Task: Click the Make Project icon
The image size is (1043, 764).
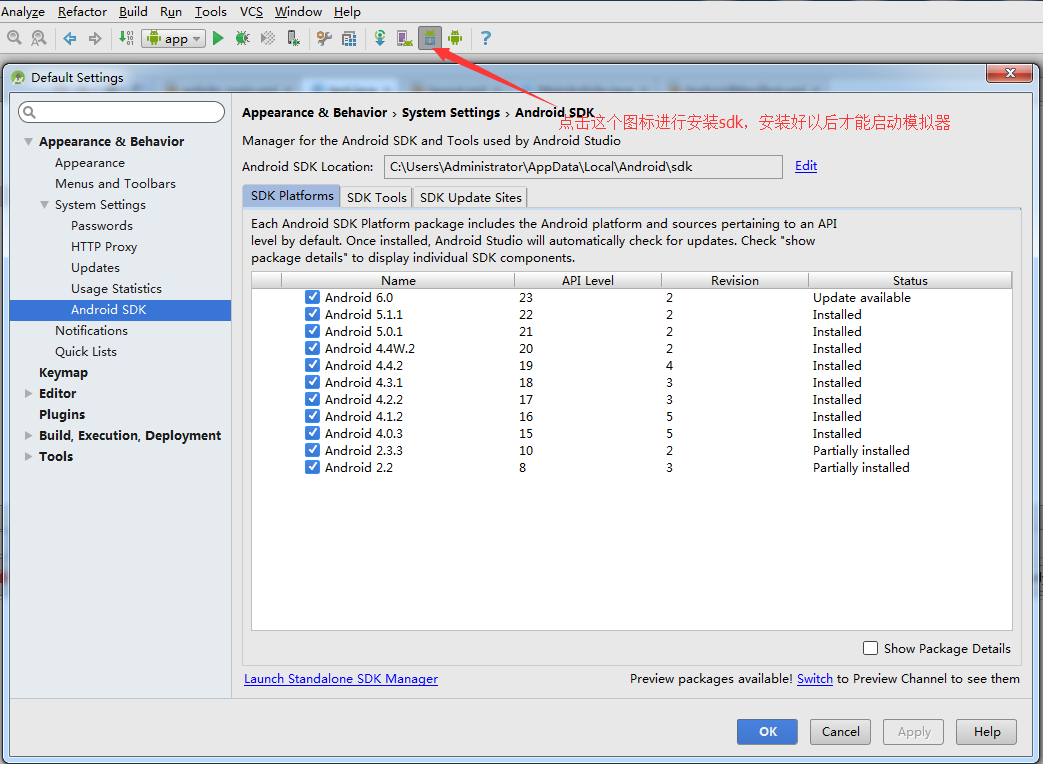Action: click(x=126, y=38)
